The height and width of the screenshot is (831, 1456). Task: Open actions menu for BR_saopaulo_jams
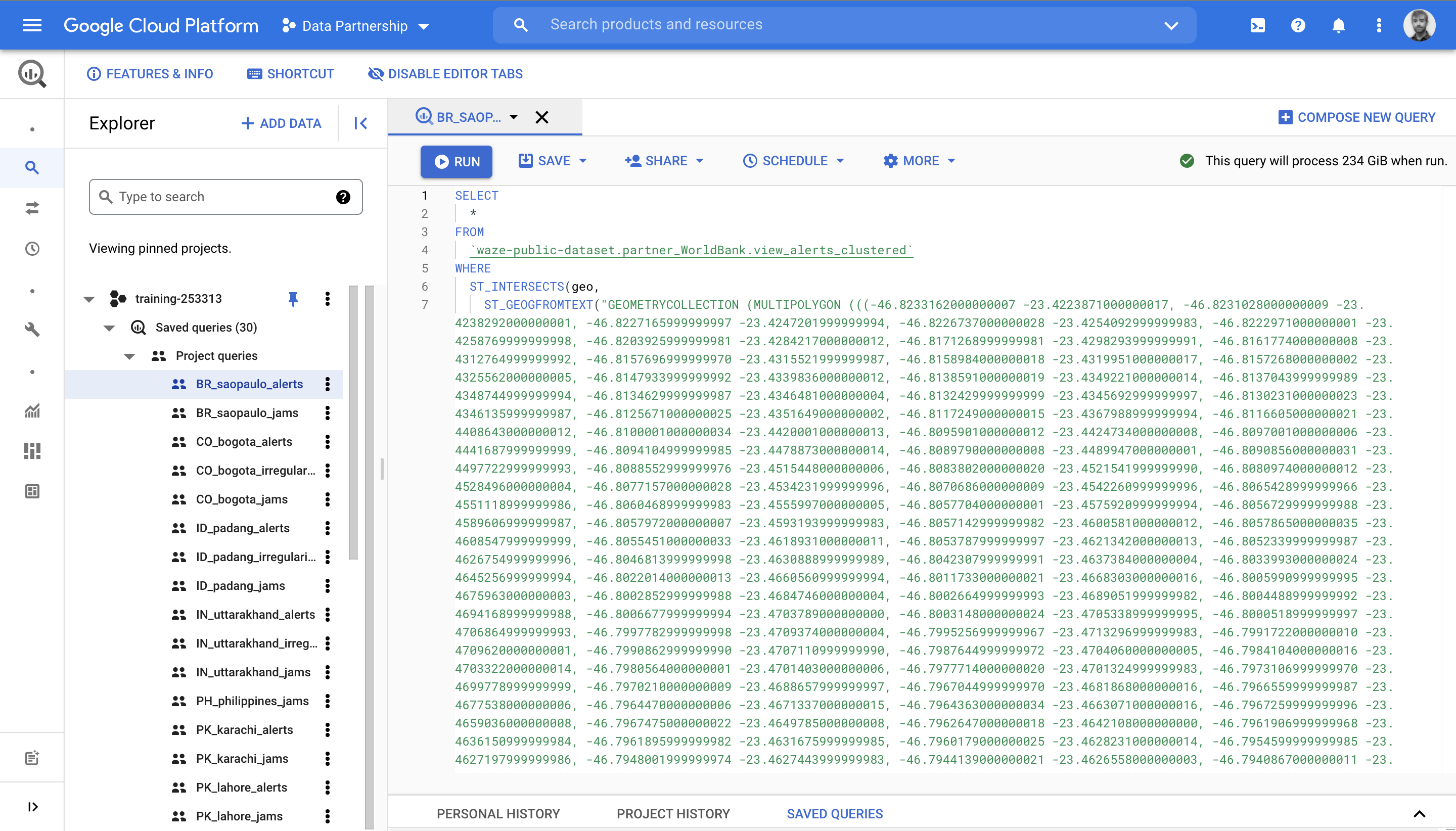328,412
